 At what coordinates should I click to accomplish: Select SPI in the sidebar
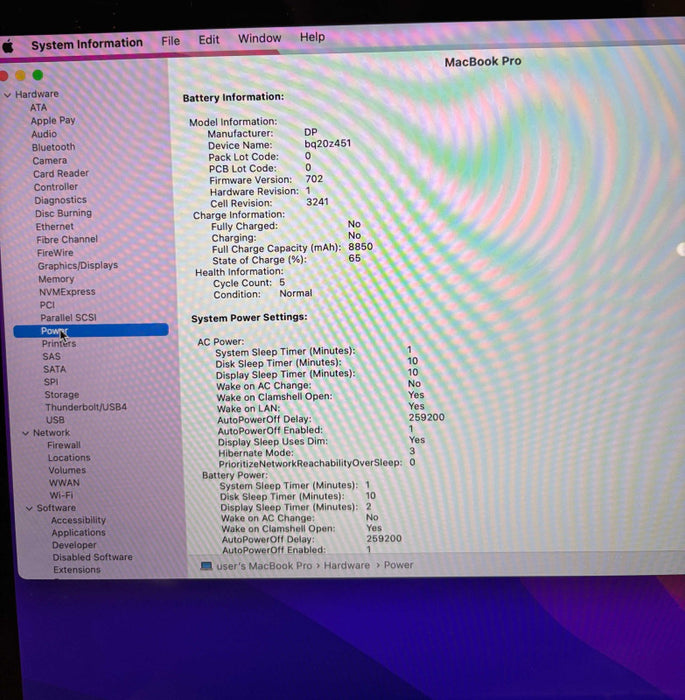(x=51, y=382)
